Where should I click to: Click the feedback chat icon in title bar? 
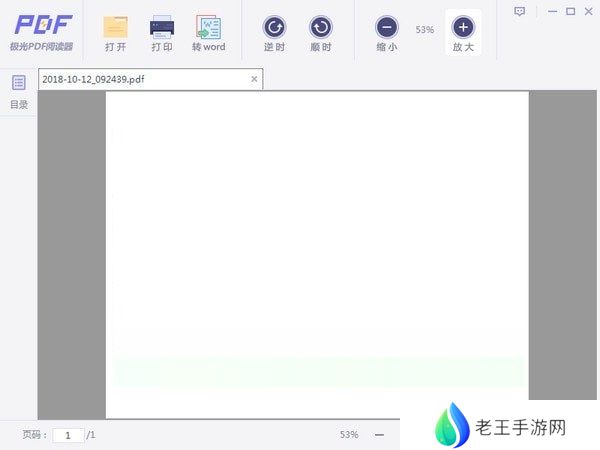coord(519,11)
